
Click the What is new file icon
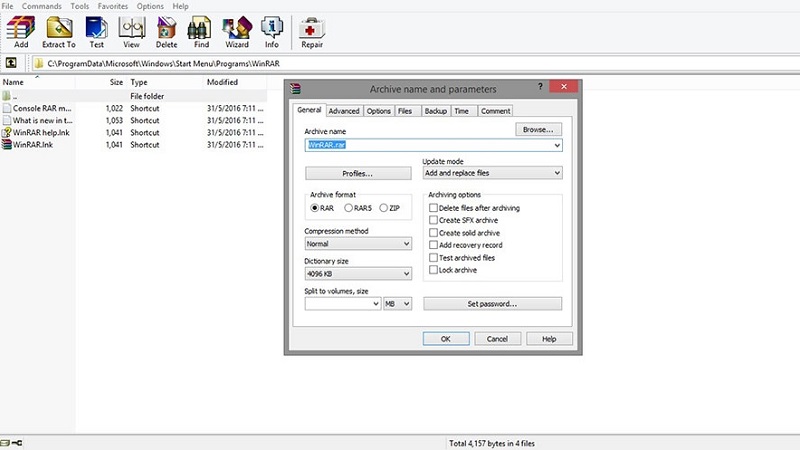pos(7,120)
